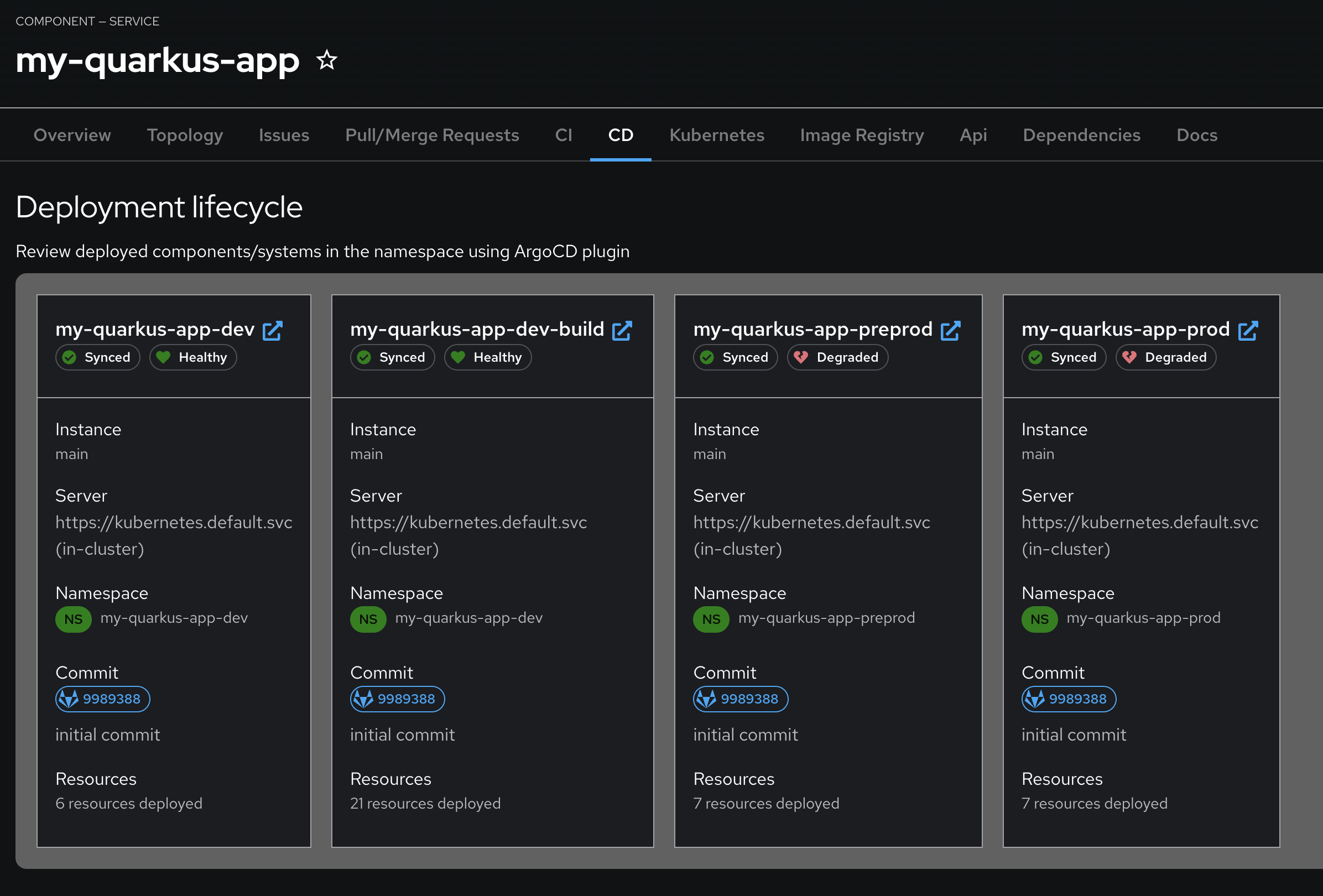Viewport: 1323px width, 896px height.
Task: Click '7 resources deployed' in the preprod card
Action: click(x=766, y=804)
